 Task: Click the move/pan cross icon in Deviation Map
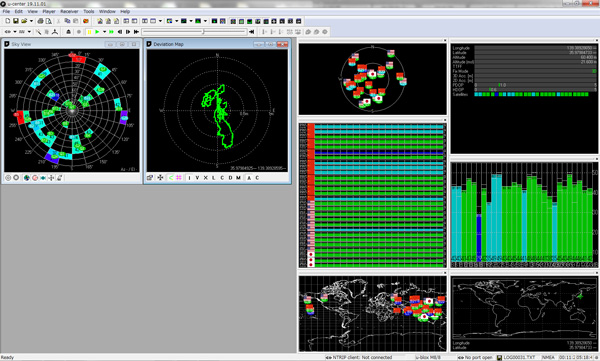tap(160, 178)
